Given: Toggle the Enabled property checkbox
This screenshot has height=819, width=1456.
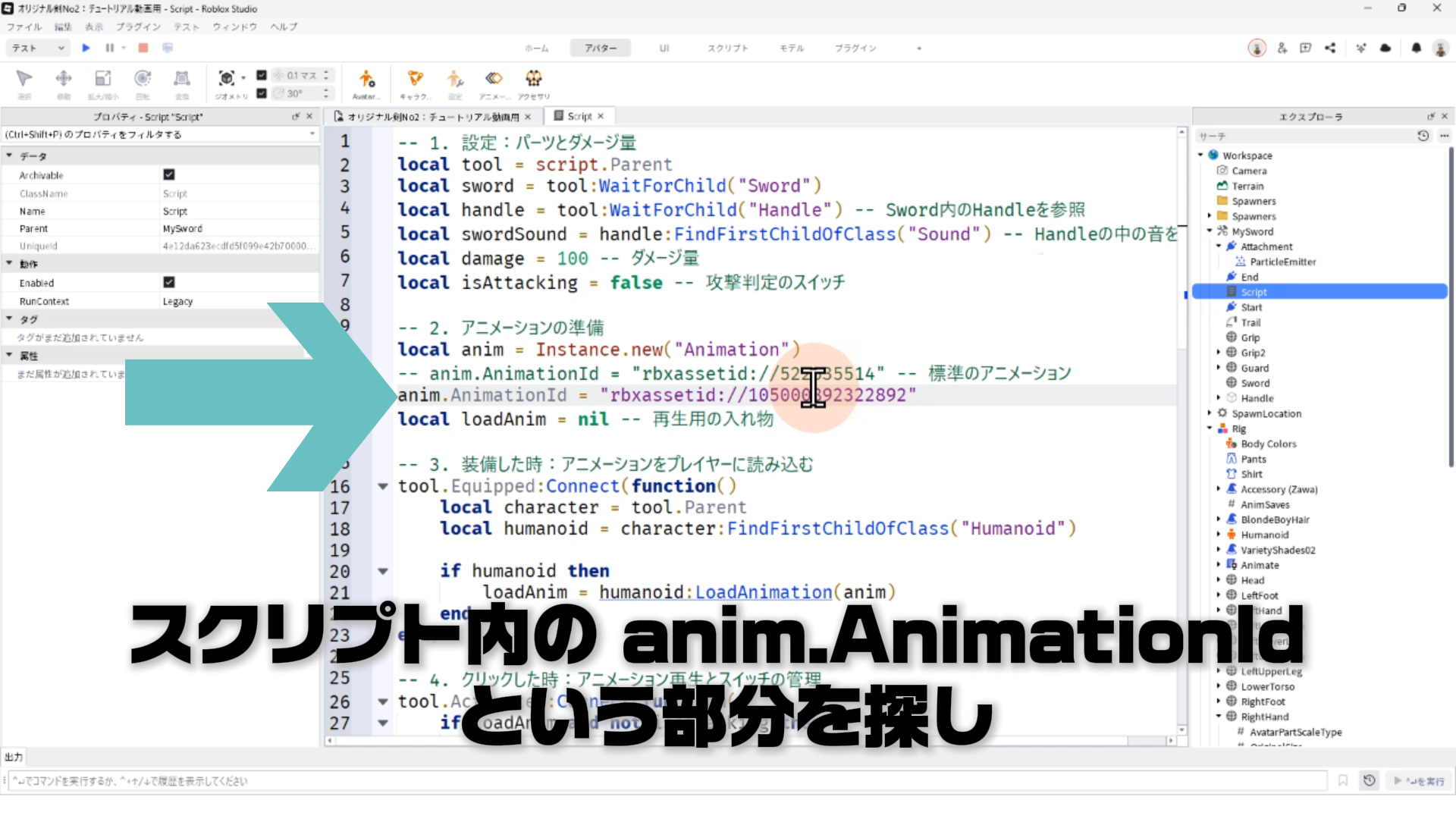Looking at the screenshot, I should point(168,282).
